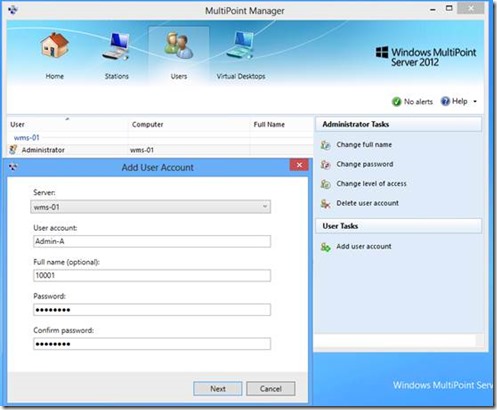Open the Help dropdown arrow
The height and width of the screenshot is (410, 497).
point(475,101)
